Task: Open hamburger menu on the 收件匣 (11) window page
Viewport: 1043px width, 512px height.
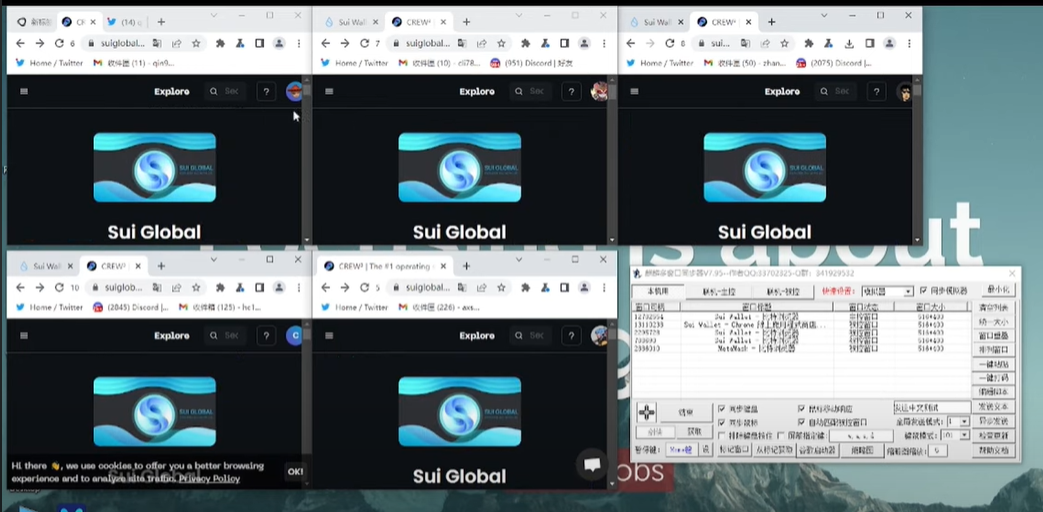Action: 24,92
